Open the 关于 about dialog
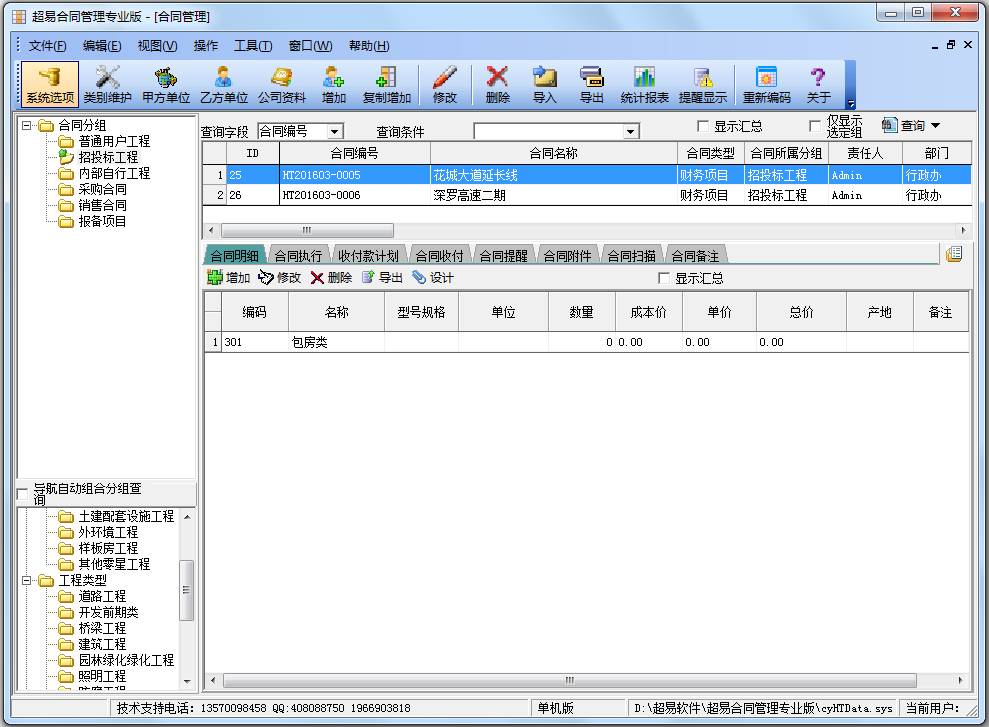Image resolution: width=989 pixels, height=727 pixels. click(818, 84)
